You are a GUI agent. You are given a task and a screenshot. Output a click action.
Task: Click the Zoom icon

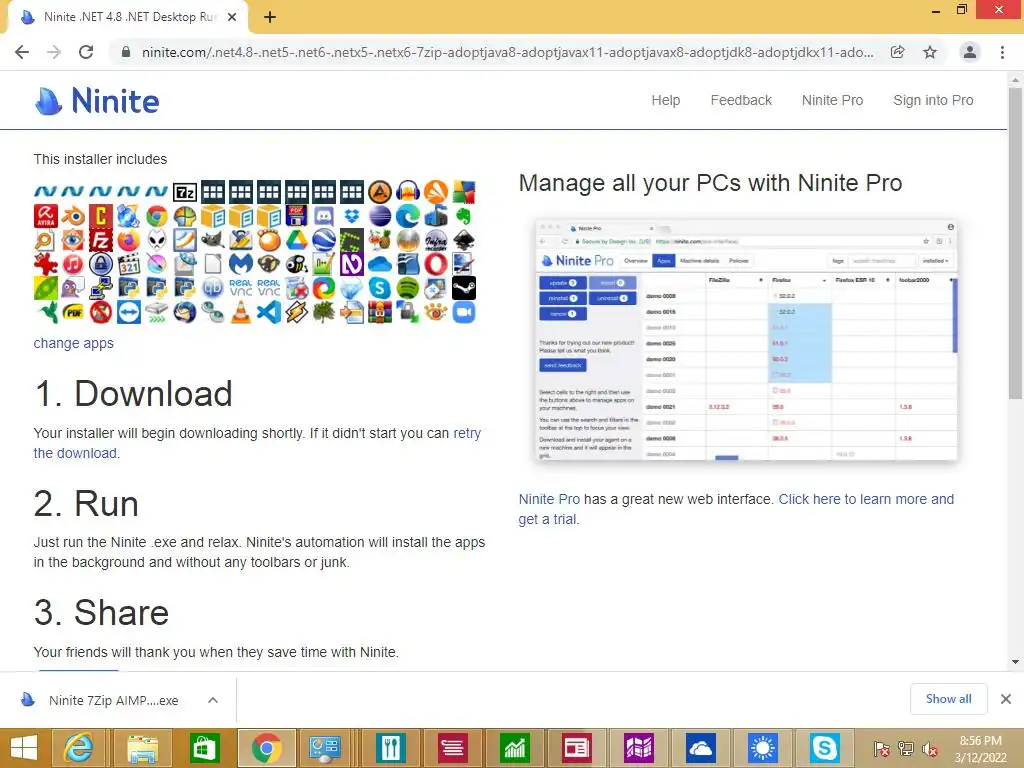(464, 312)
